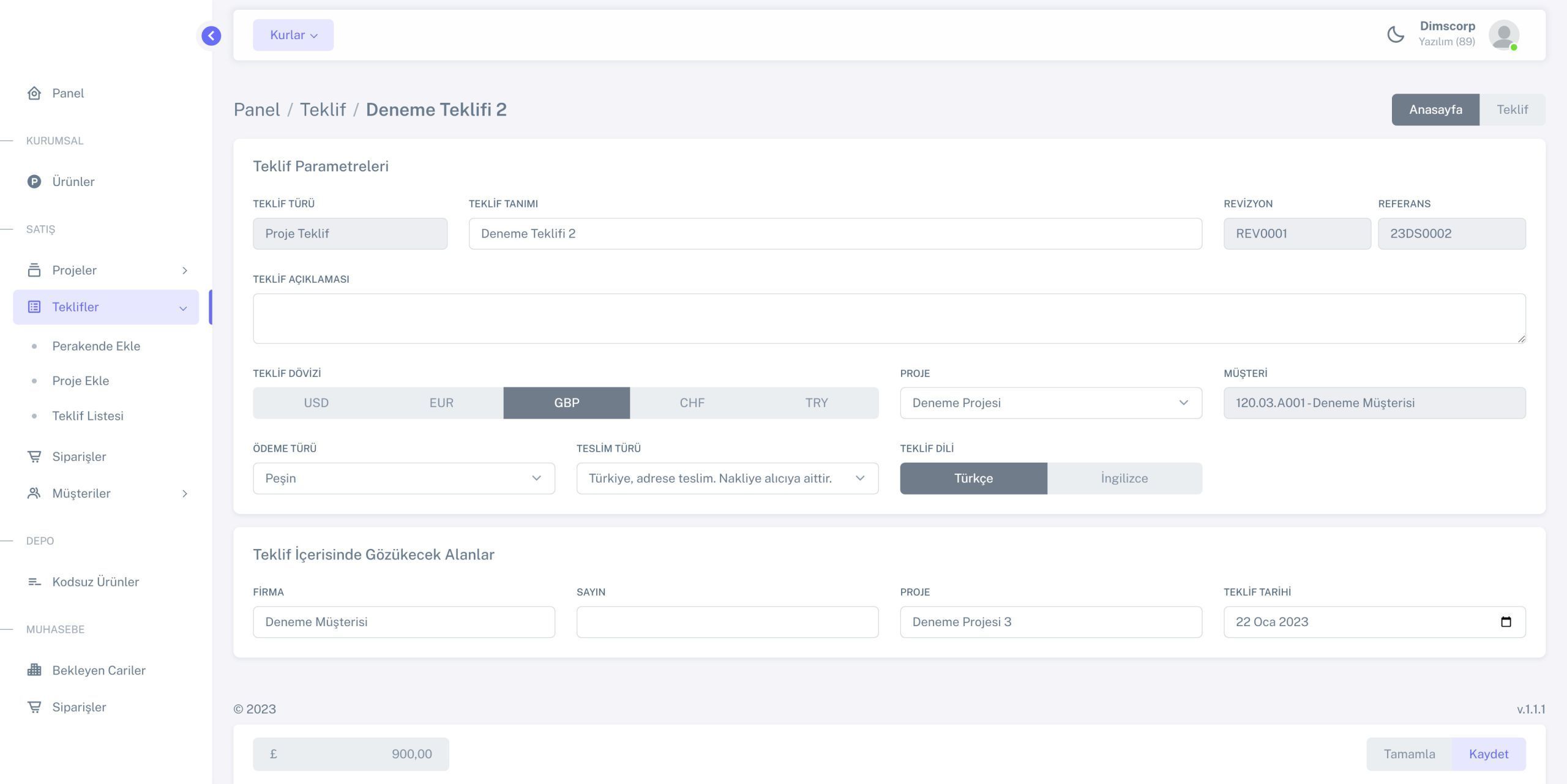Open Ödeme Türü dropdown
Viewport: 1567px width, 784px height.
click(x=403, y=478)
